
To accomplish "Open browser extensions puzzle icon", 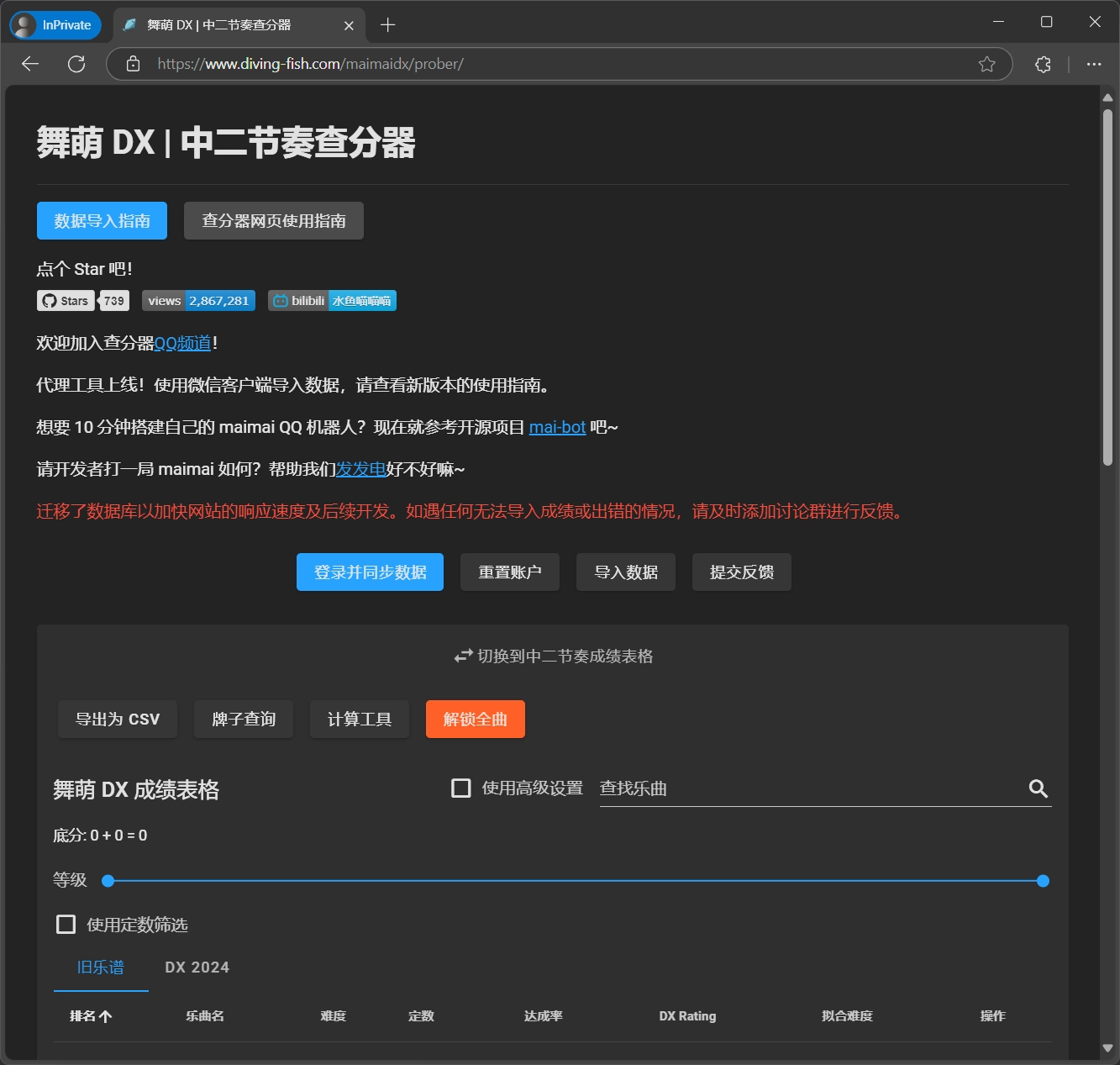I will coord(1043,64).
